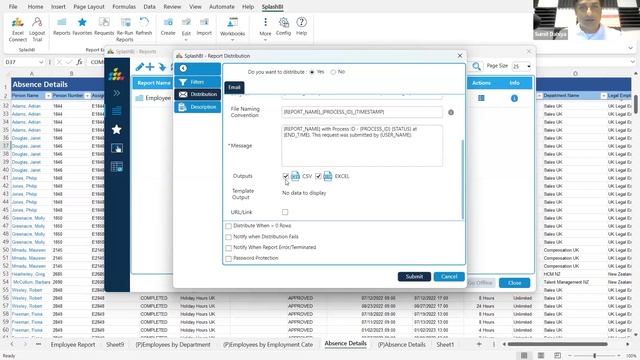Toggle the CSV output checkbox
Screen dimensions: 640x360
(285, 176)
